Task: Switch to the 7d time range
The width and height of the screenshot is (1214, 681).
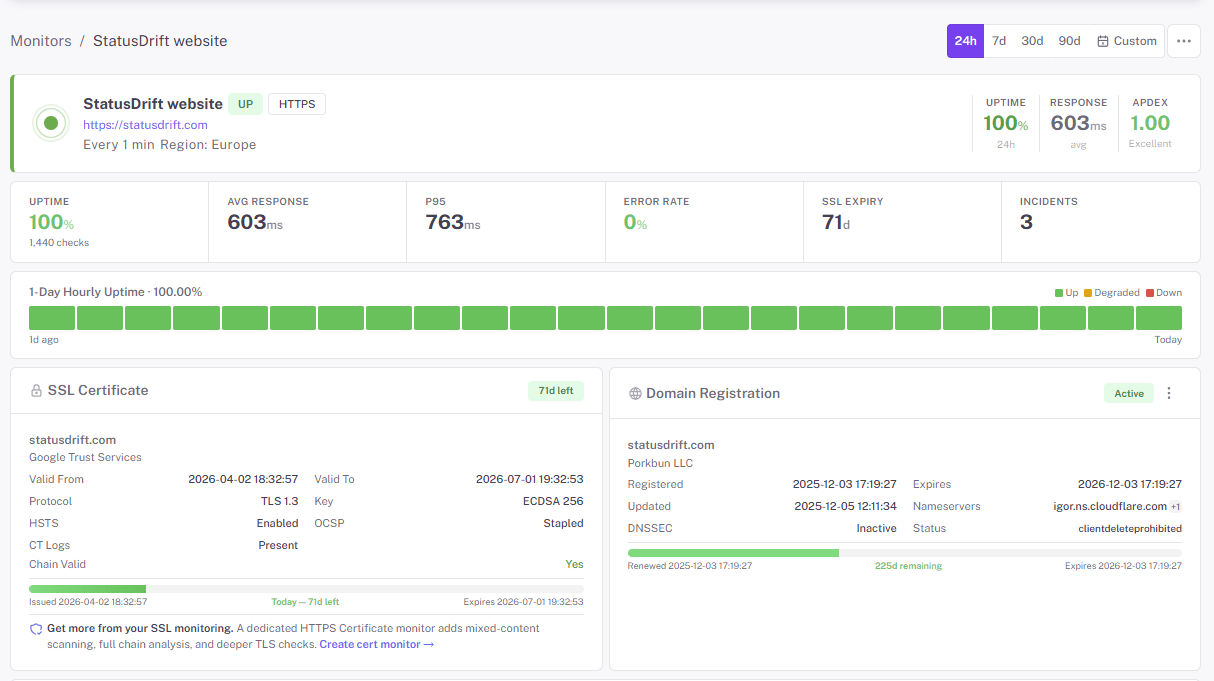Action: (x=999, y=41)
